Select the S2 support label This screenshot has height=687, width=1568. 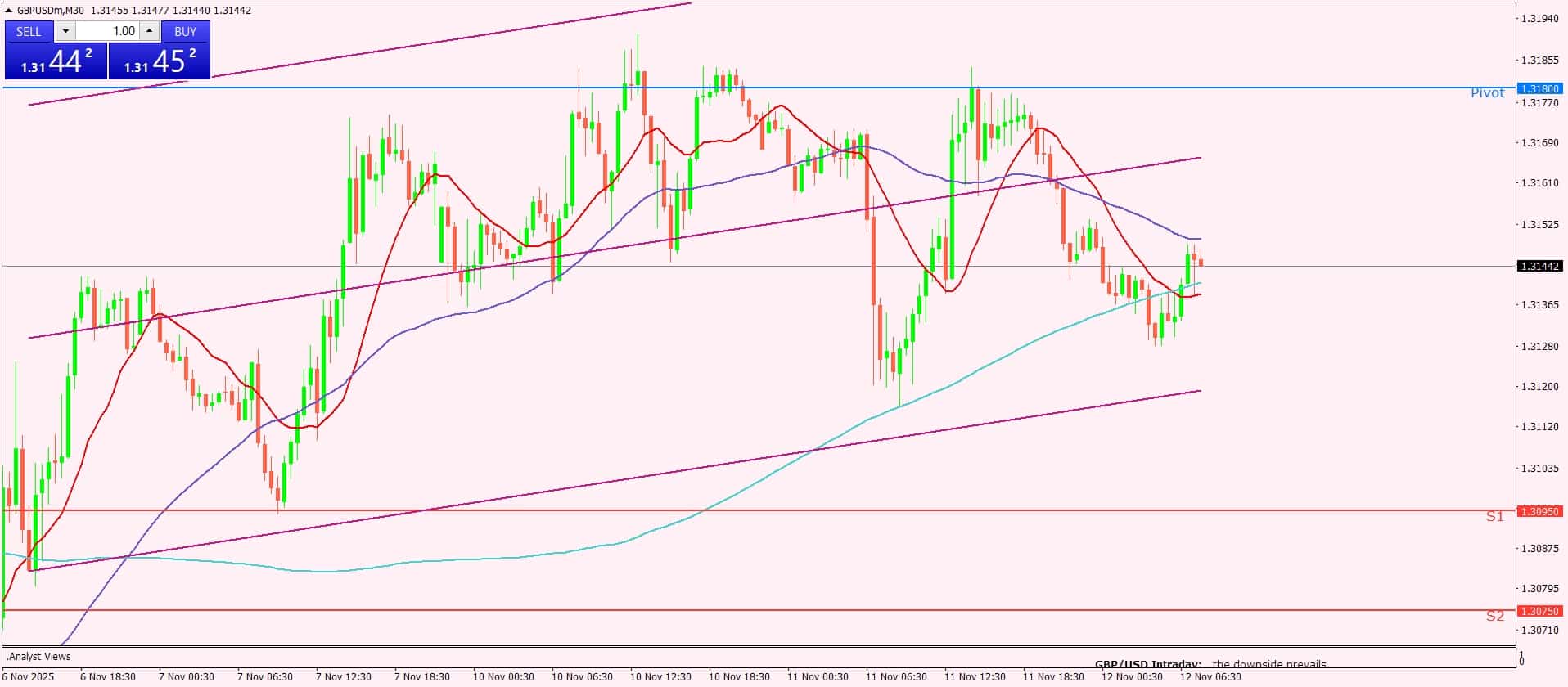tap(1494, 616)
